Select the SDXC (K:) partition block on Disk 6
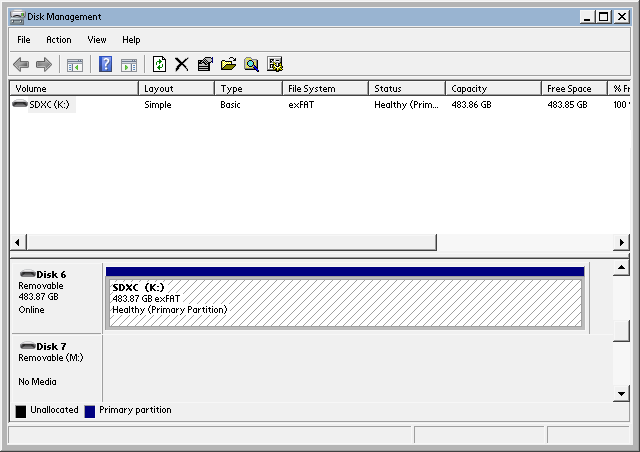The image size is (640, 452). 345,303
